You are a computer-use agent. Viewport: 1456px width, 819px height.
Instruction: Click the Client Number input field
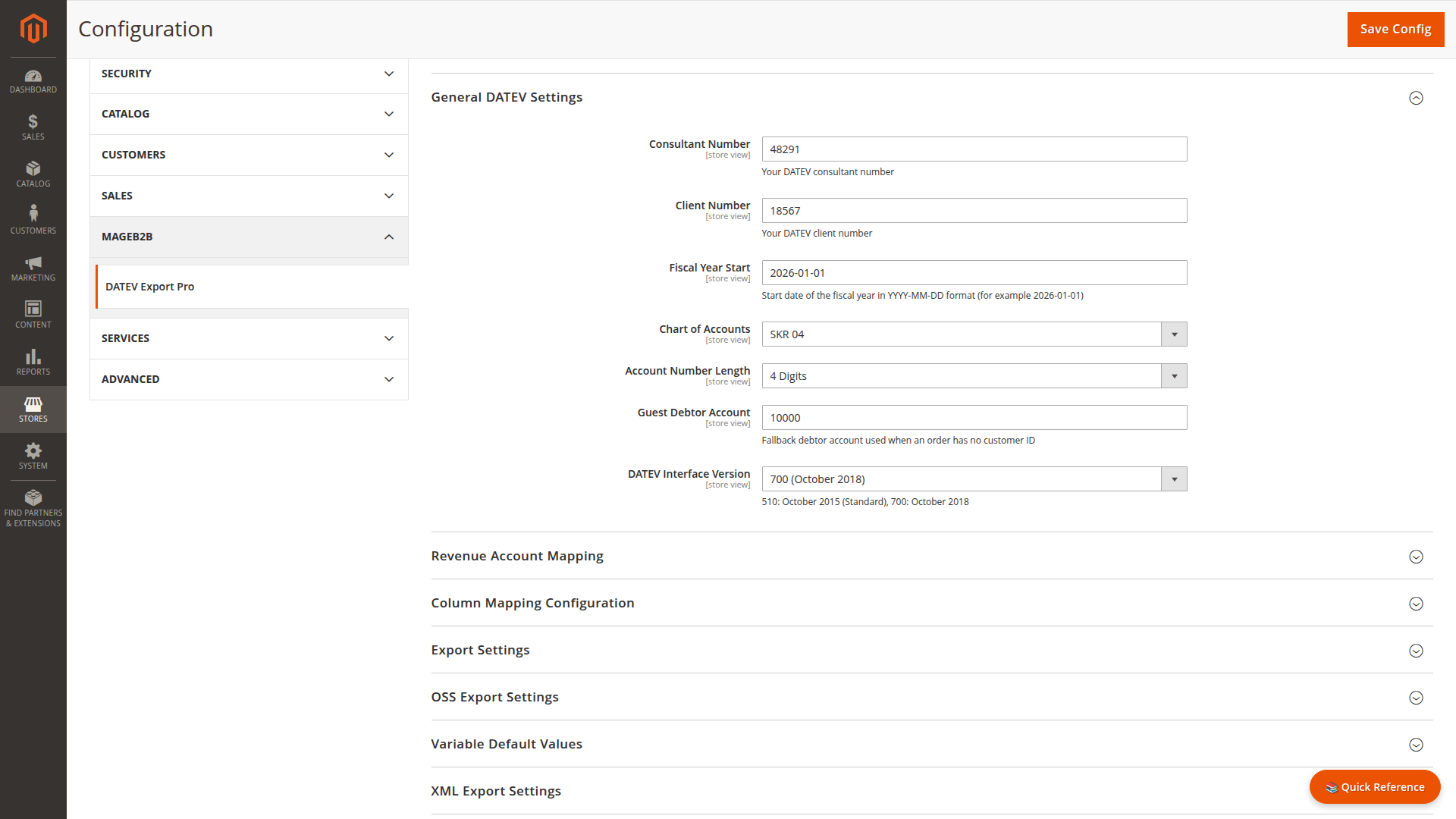point(974,211)
